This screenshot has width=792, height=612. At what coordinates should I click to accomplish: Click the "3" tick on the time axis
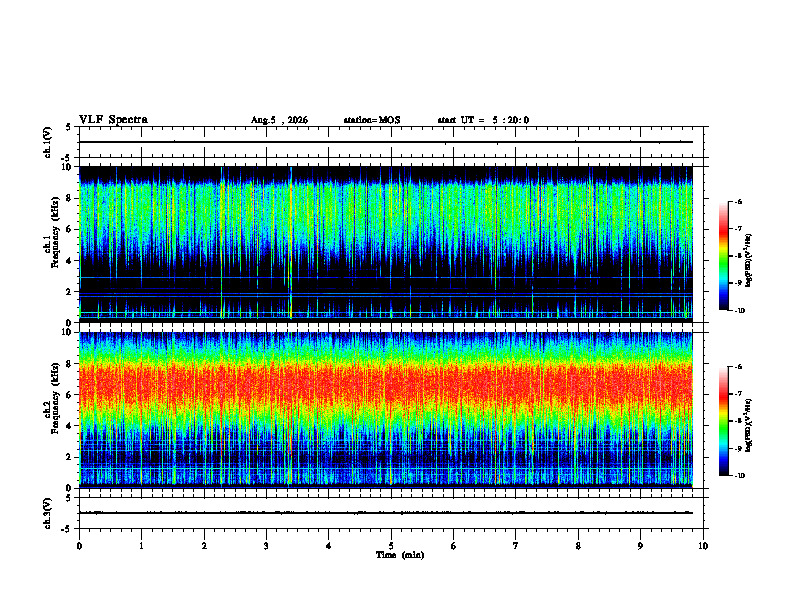[x=266, y=546]
